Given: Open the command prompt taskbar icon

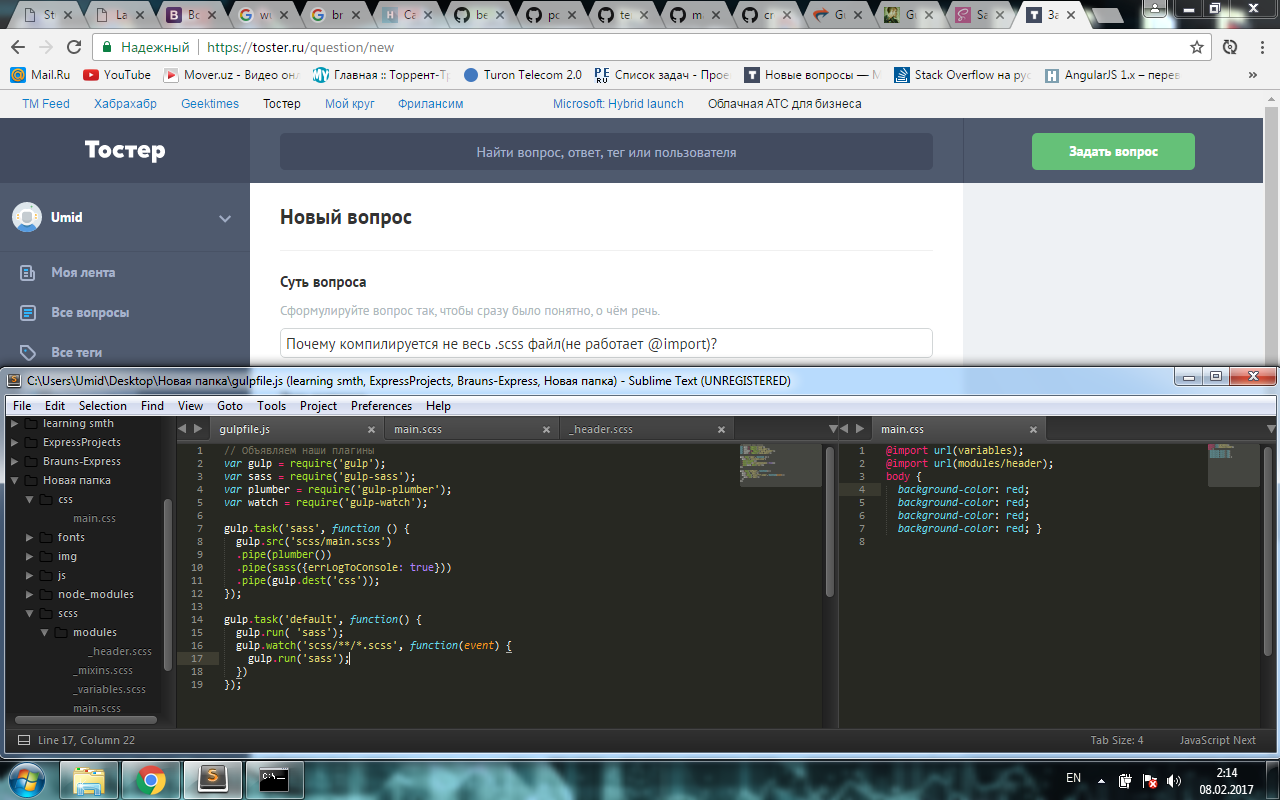Looking at the screenshot, I should pyautogui.click(x=274, y=779).
